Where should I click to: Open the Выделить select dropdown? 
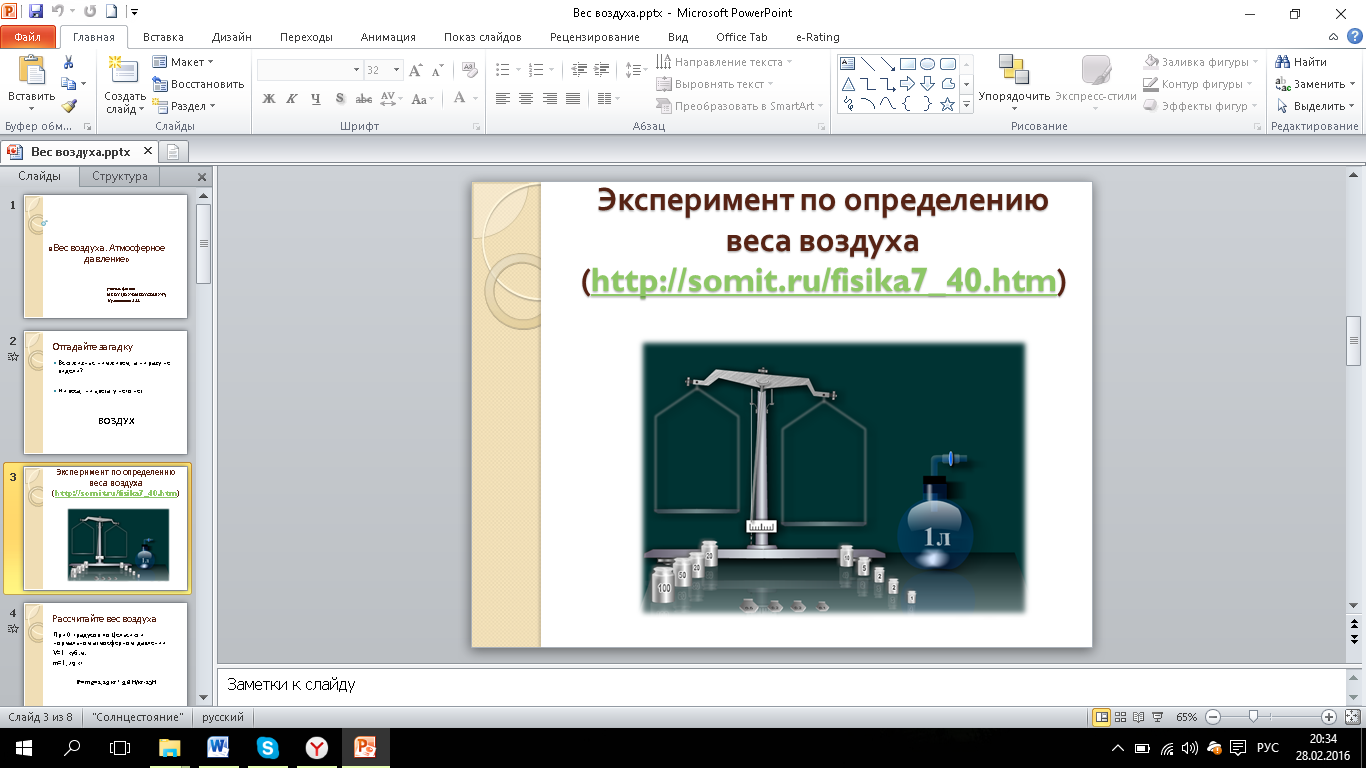pos(1315,106)
